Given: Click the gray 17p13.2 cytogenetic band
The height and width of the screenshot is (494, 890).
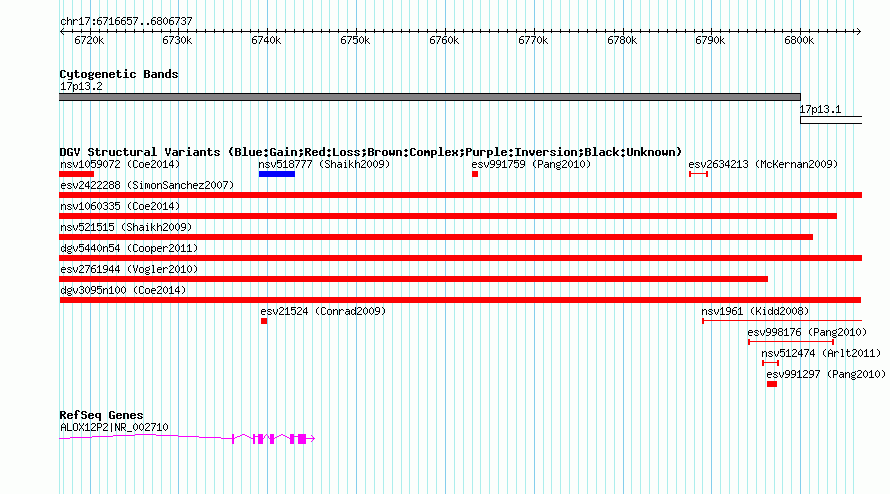Looking at the screenshot, I should (430, 97).
